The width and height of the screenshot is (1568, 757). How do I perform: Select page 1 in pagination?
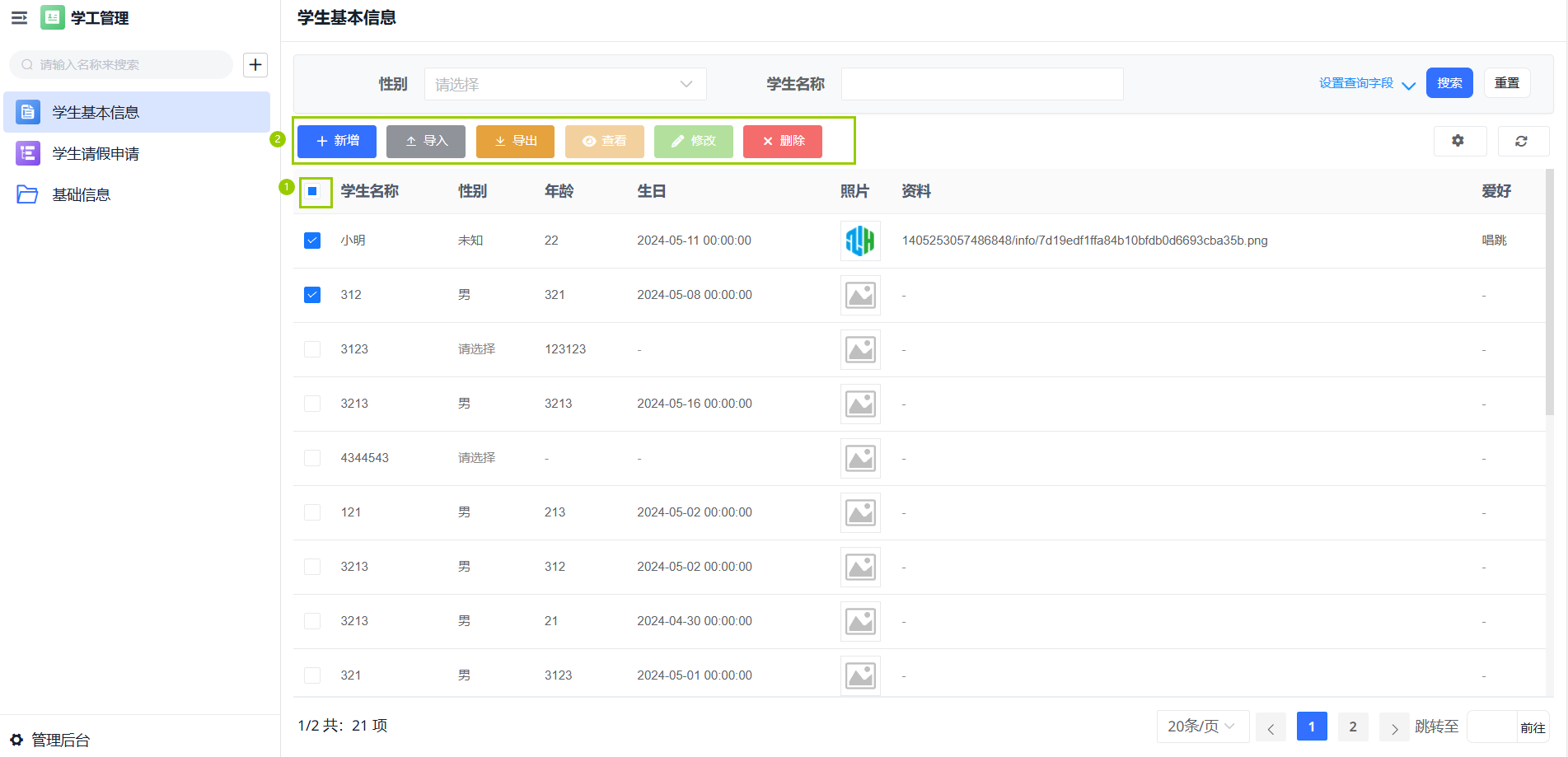coord(1312,727)
